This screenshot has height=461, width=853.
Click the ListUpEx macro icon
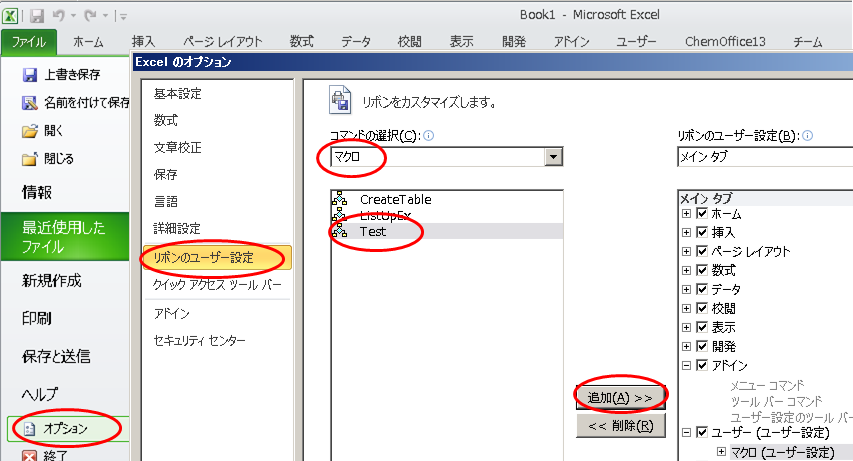click(x=340, y=215)
